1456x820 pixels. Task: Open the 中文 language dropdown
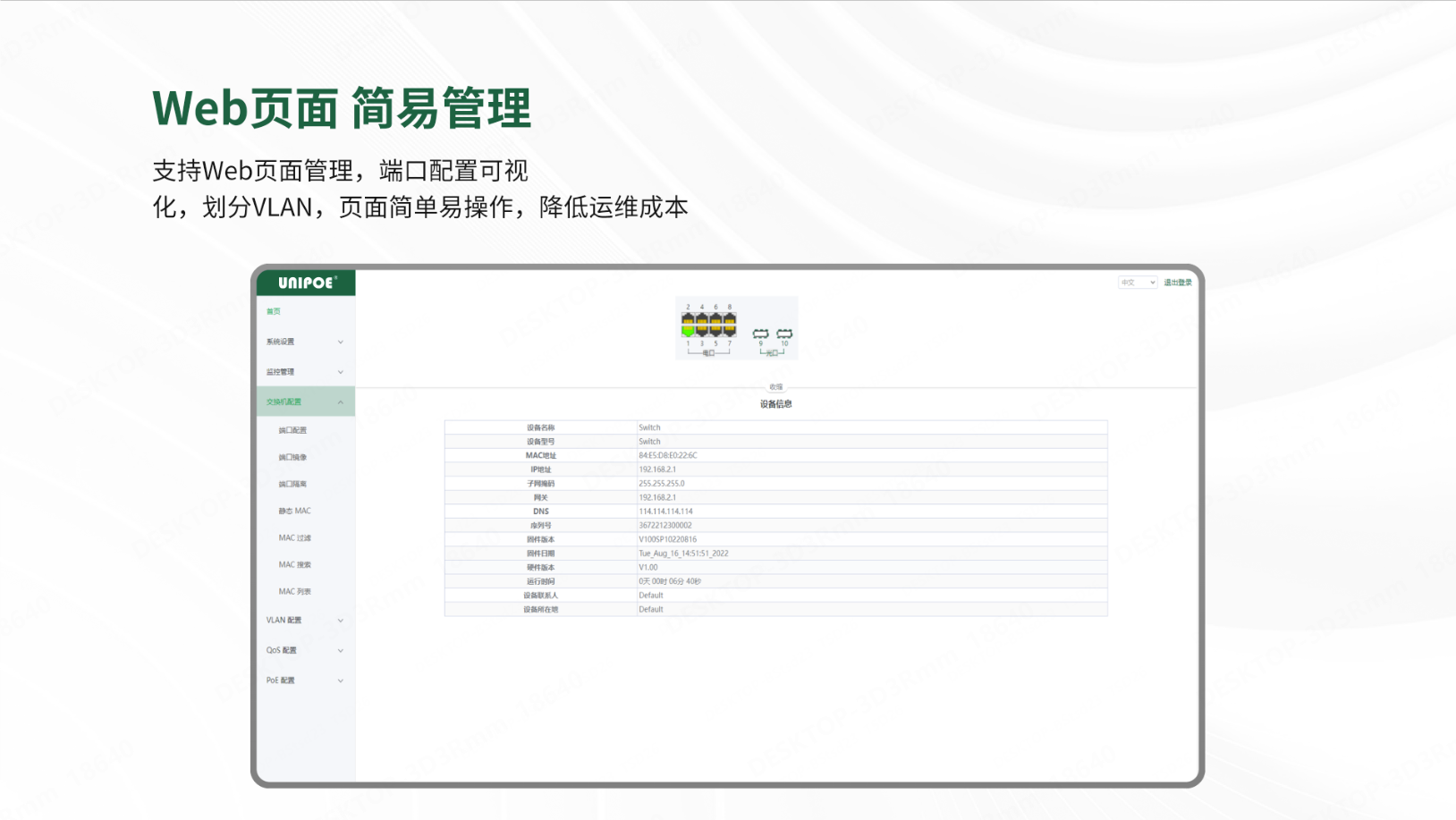(1138, 283)
